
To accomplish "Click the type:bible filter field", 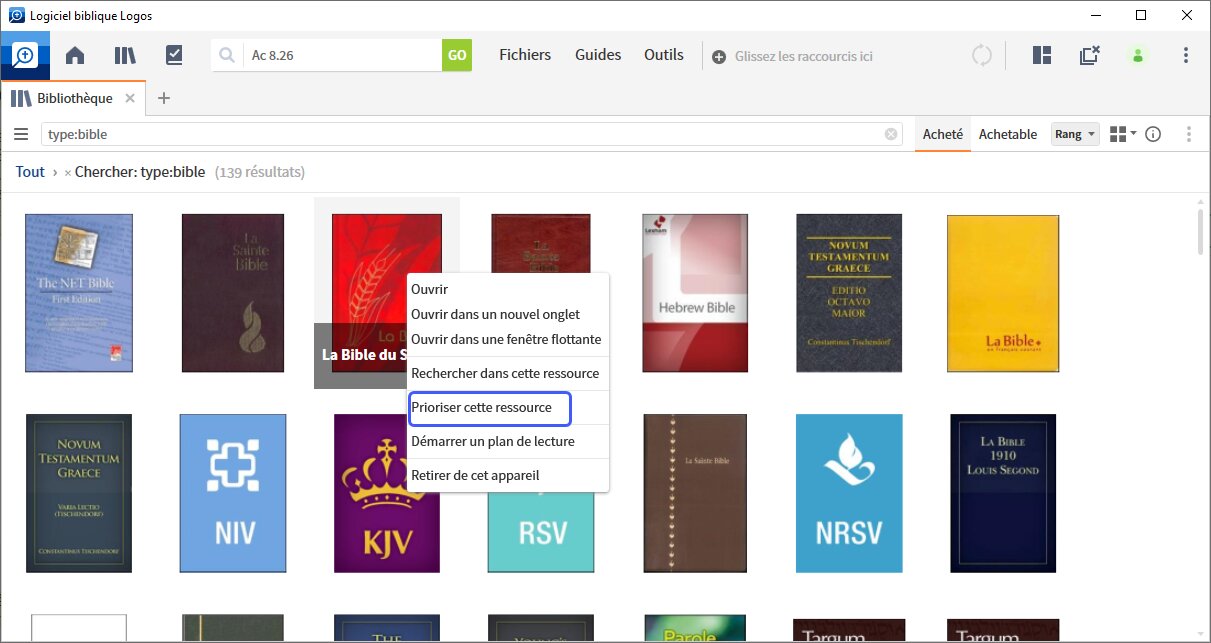I will pyautogui.click(x=471, y=134).
